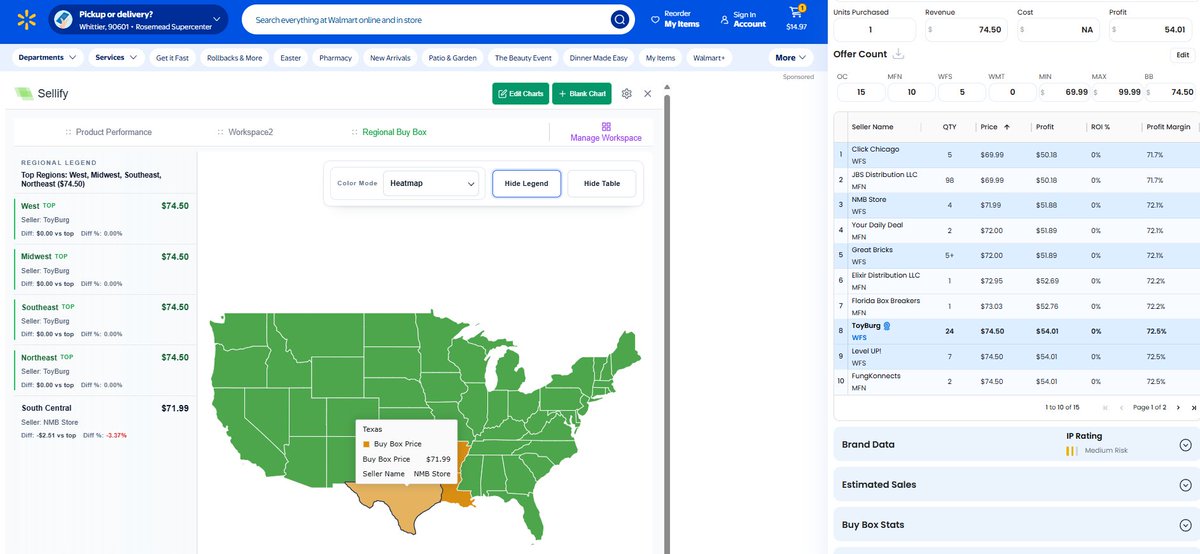
Task: Click the Seller Name column header
Action: [x=873, y=127]
